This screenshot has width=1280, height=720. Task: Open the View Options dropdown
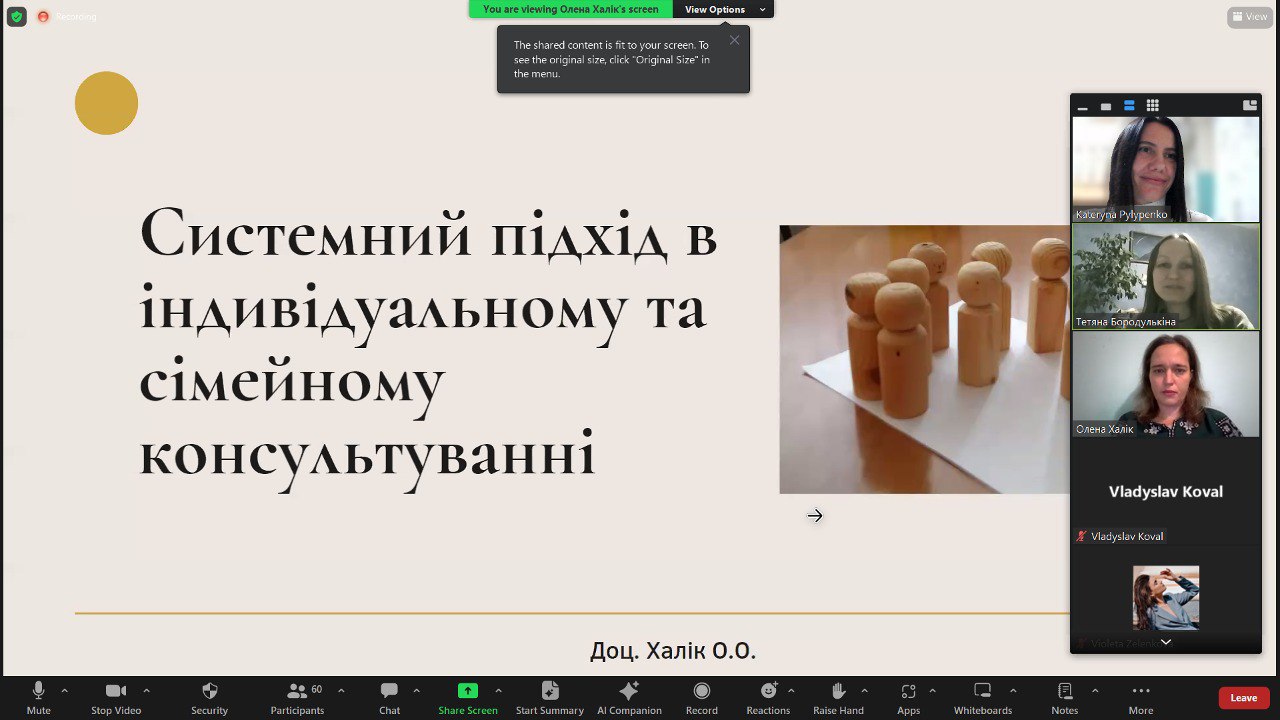point(722,9)
